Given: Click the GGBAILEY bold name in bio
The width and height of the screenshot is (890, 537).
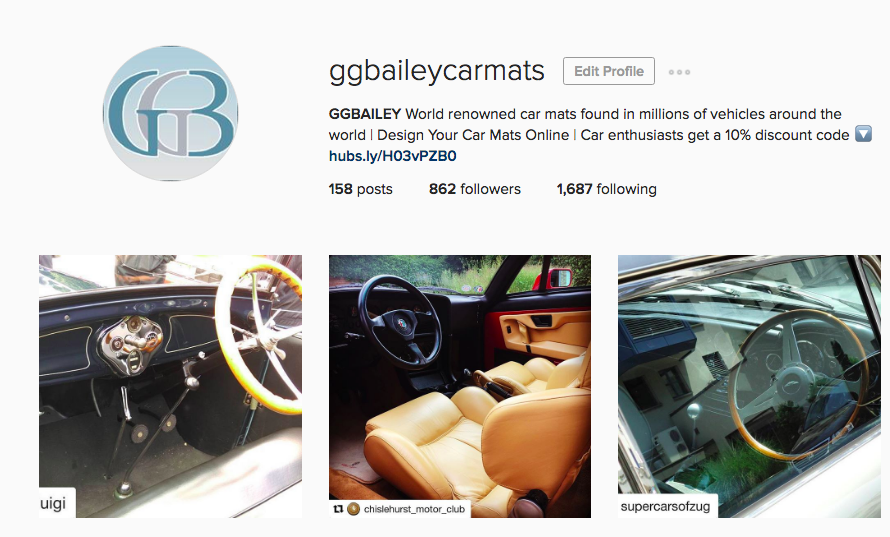Looking at the screenshot, I should [x=365, y=114].
